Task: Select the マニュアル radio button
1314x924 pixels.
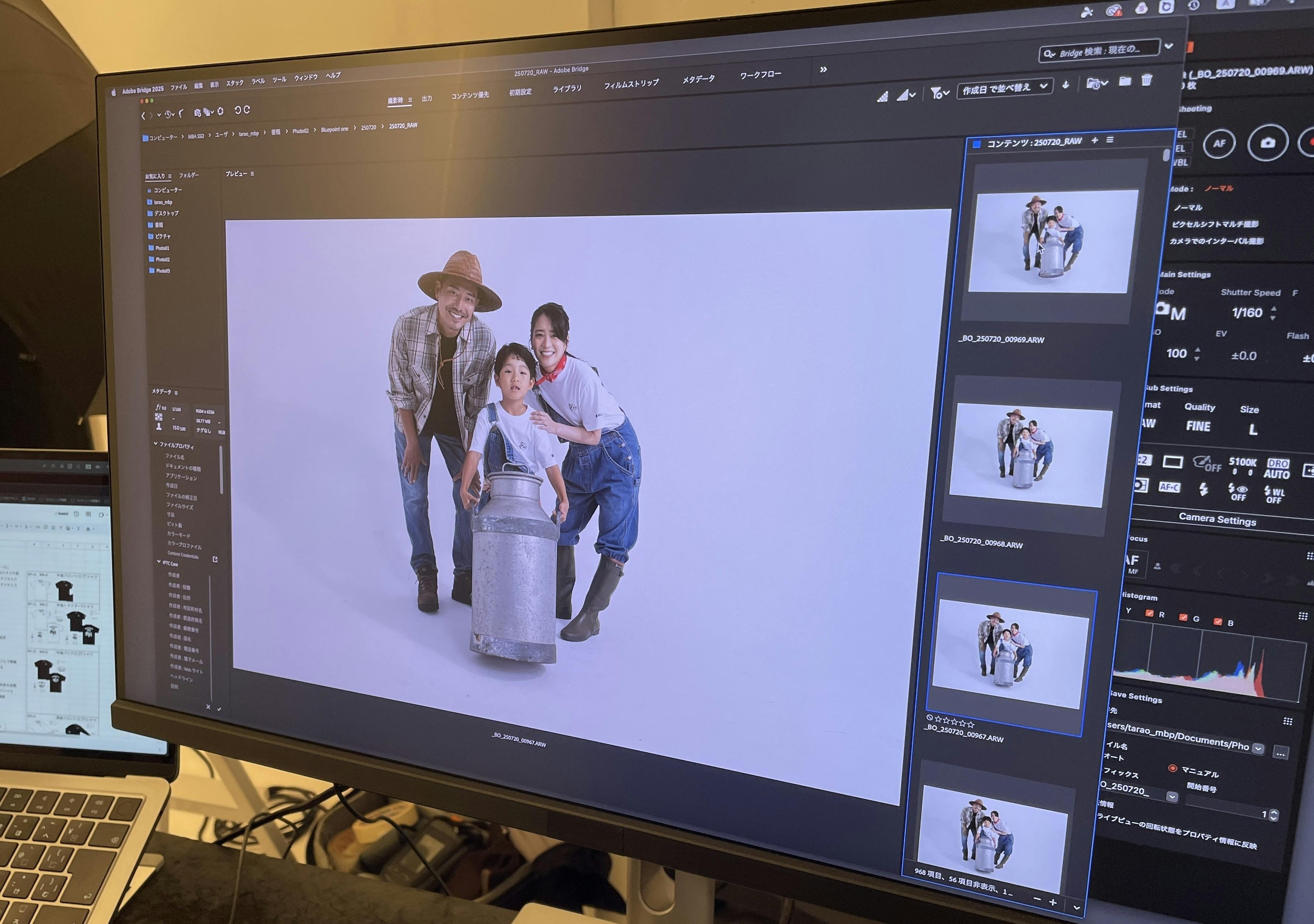Action: [x=1172, y=768]
